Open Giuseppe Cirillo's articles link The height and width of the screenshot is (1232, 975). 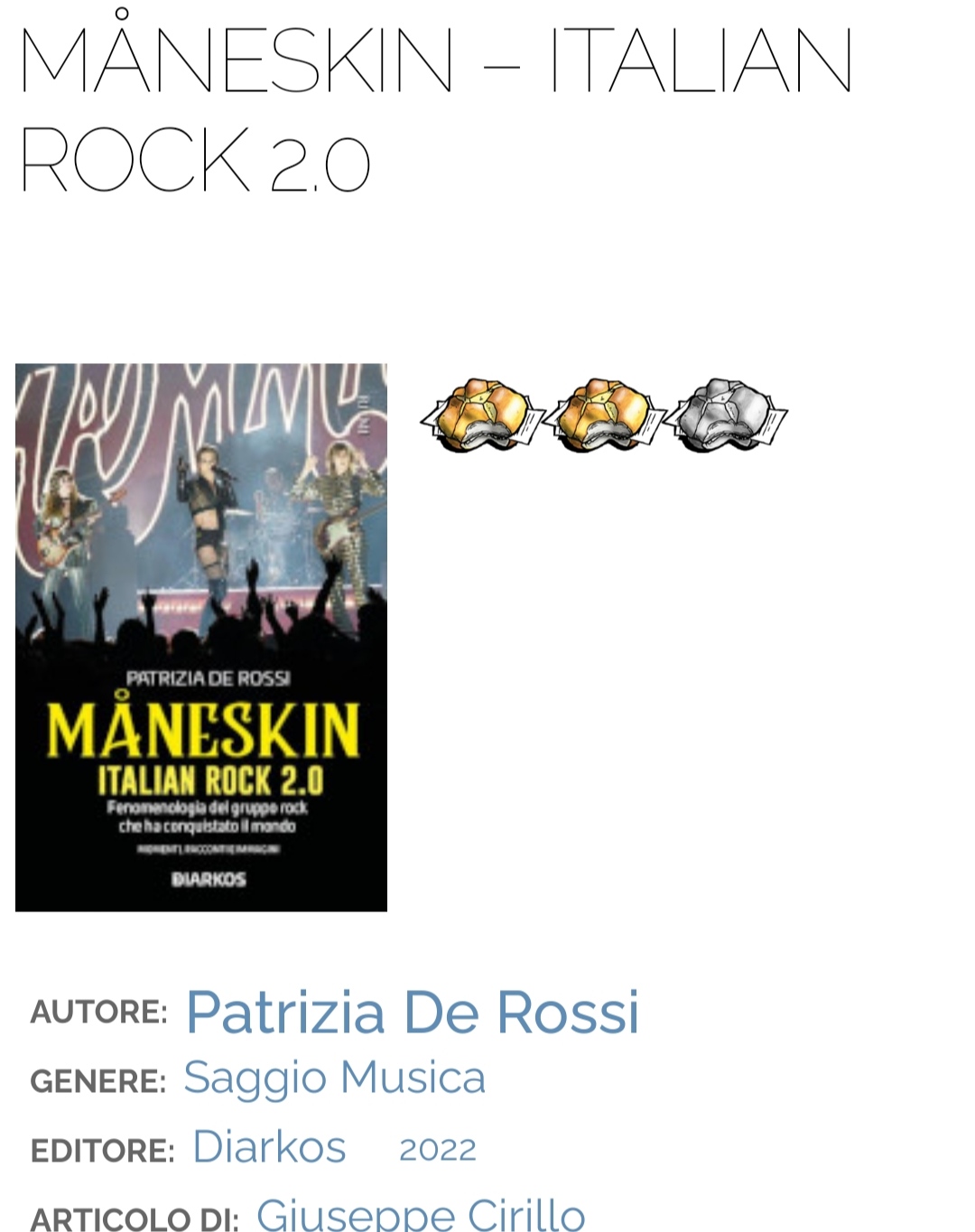coord(421,1213)
